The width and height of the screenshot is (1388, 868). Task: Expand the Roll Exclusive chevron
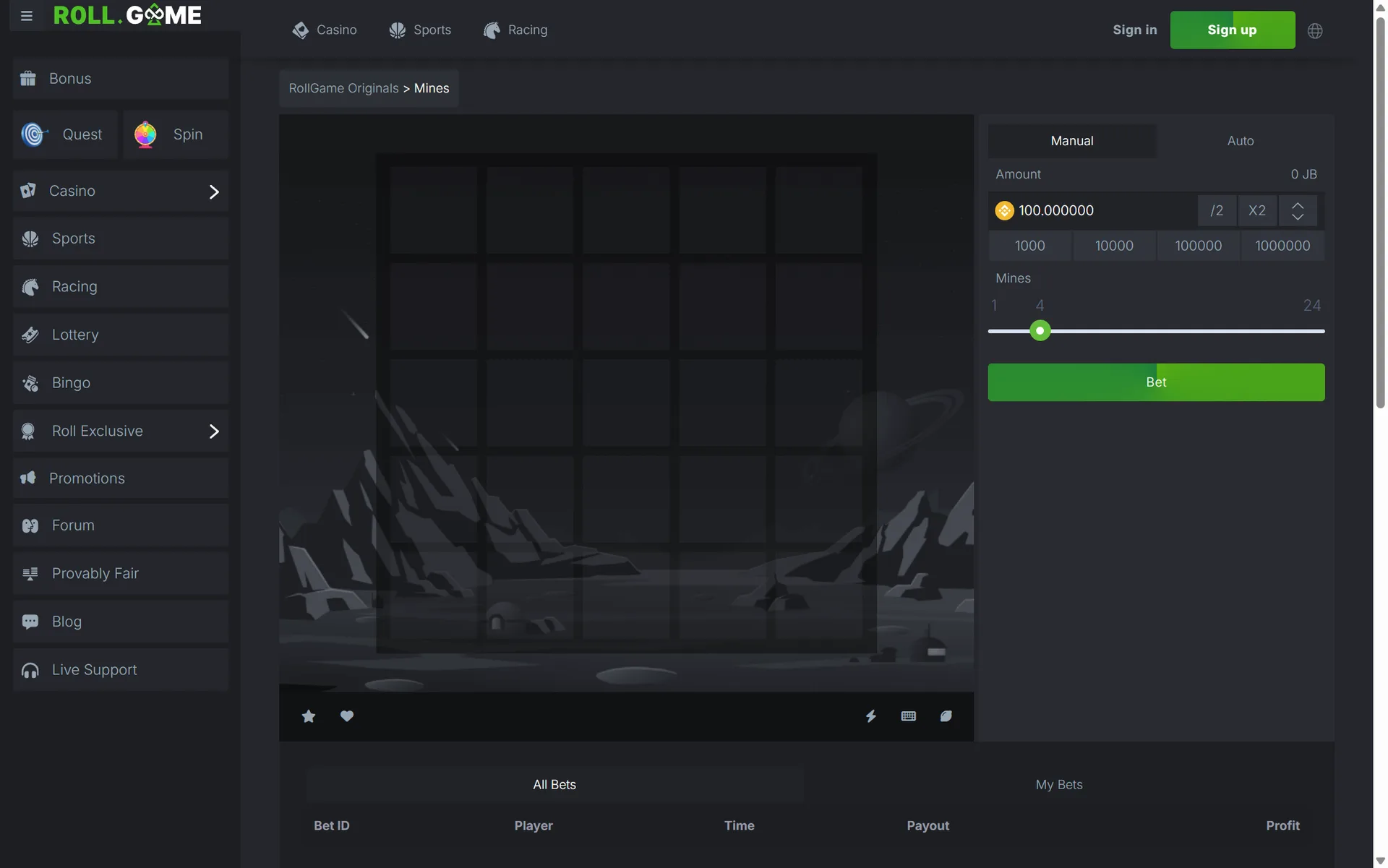click(214, 431)
